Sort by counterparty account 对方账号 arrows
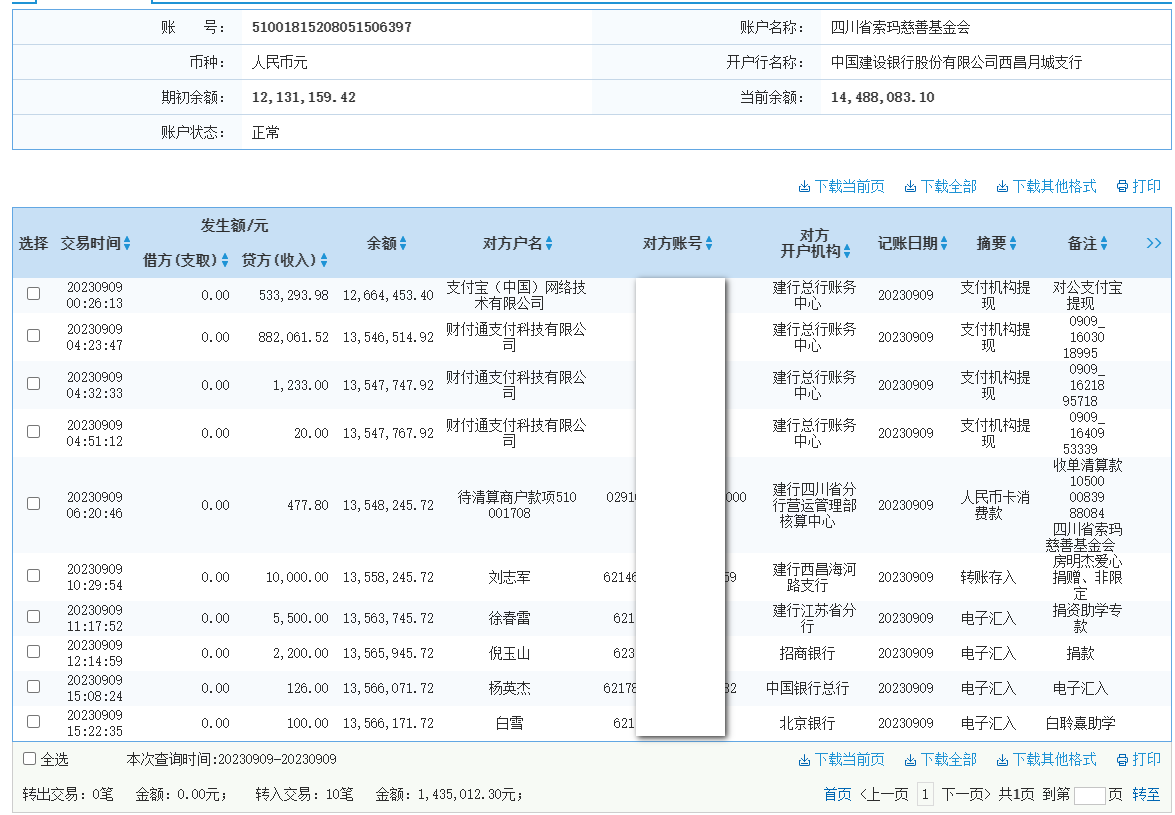 coord(709,243)
